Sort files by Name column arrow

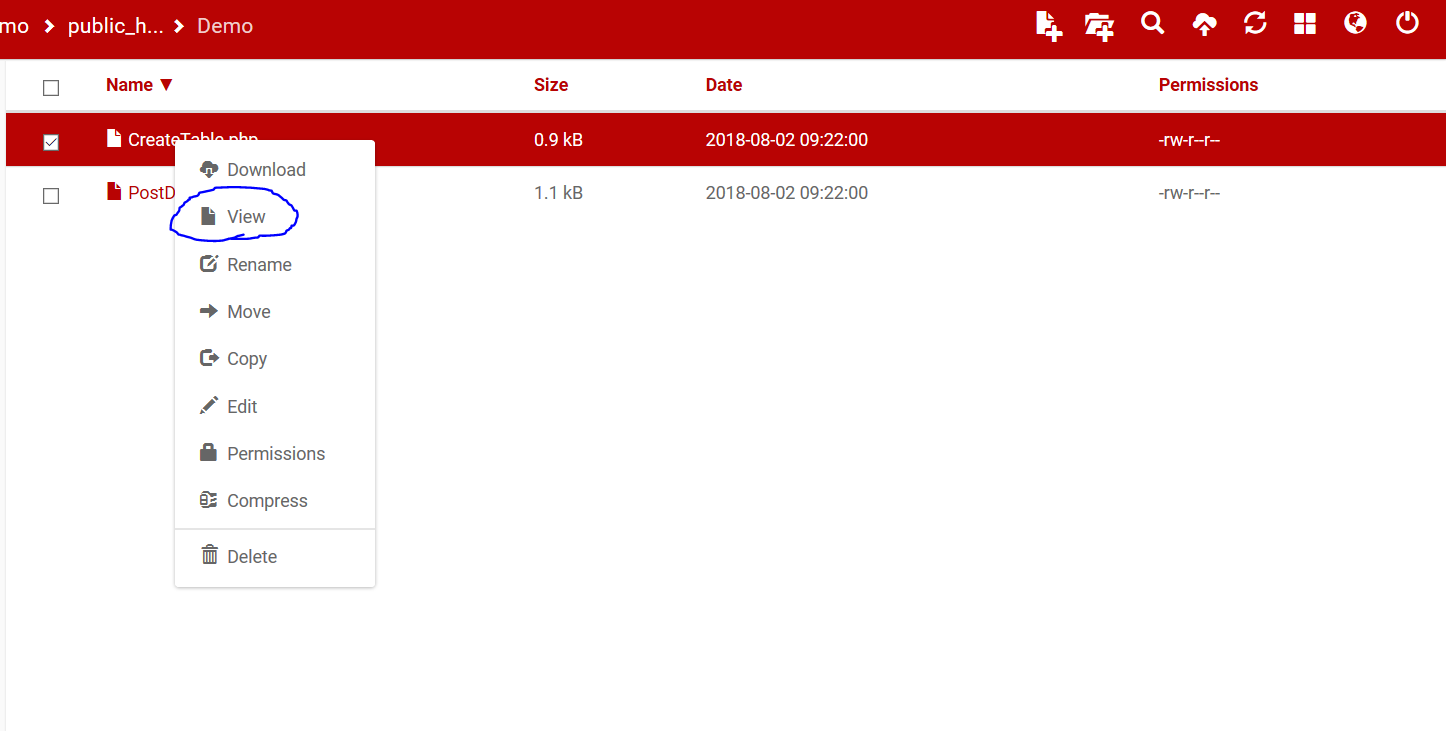(x=166, y=85)
